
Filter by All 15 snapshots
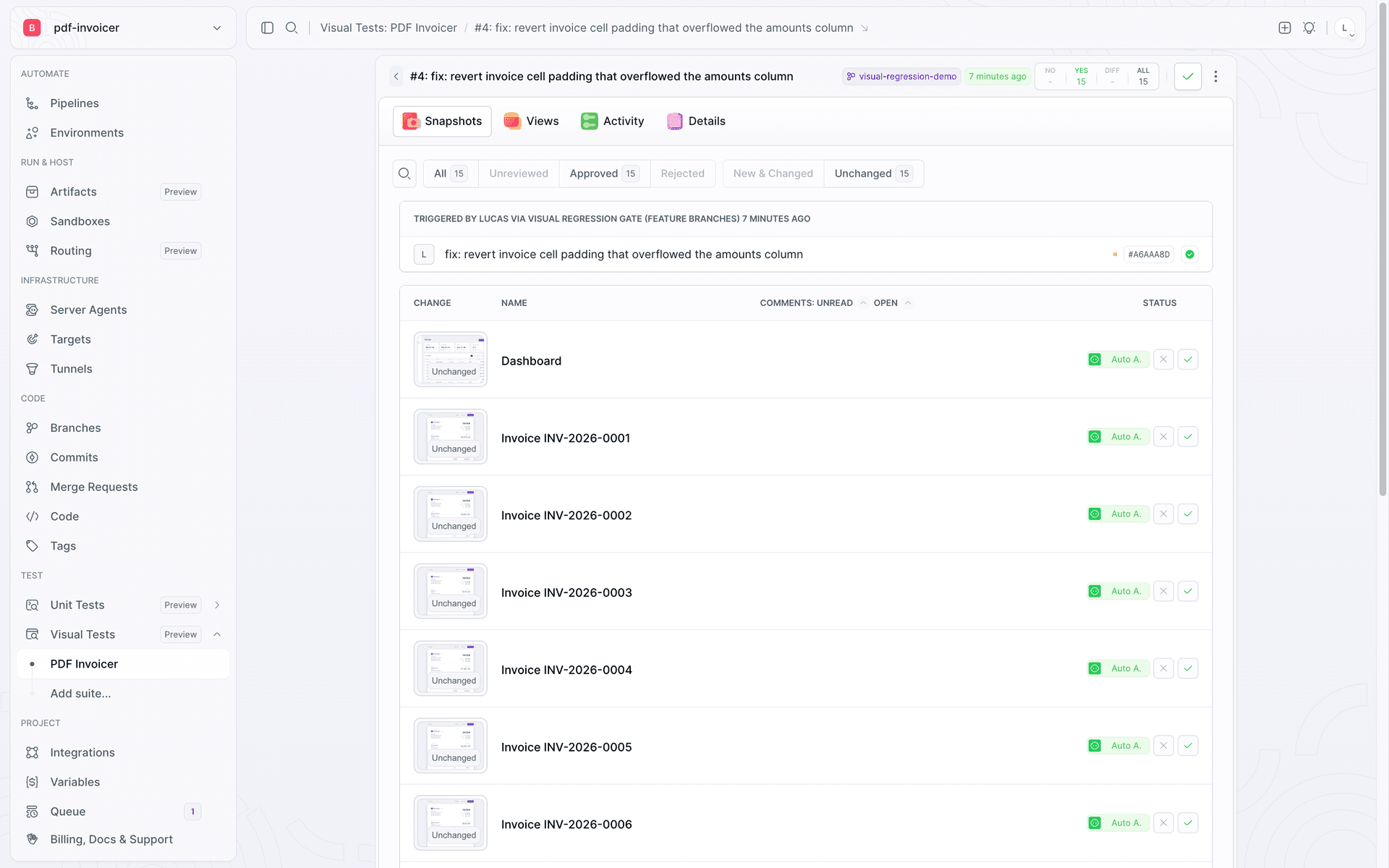tap(451, 174)
